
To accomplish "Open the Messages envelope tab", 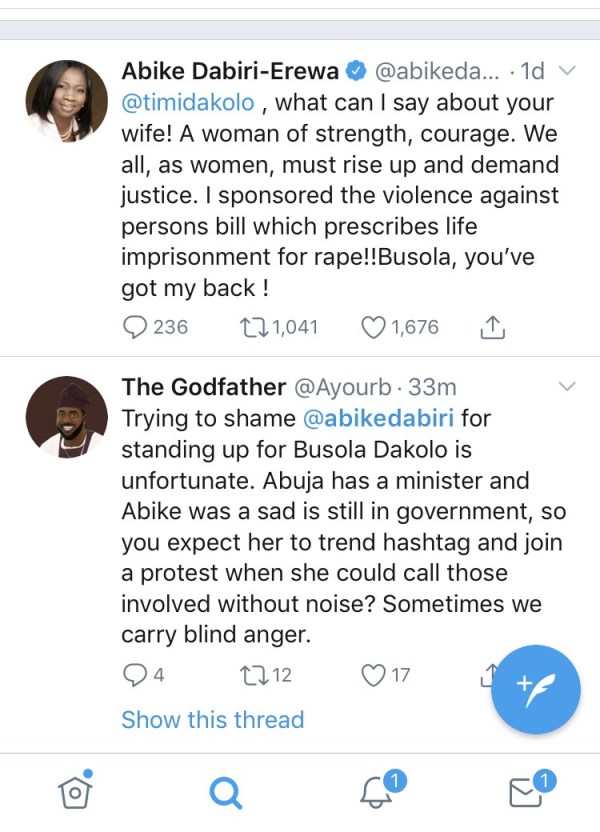I will 526,793.
